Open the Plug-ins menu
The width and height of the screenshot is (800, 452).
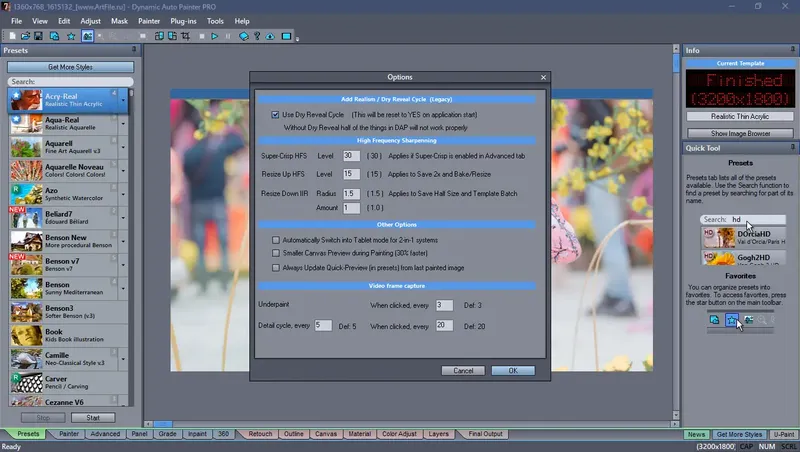(183, 21)
